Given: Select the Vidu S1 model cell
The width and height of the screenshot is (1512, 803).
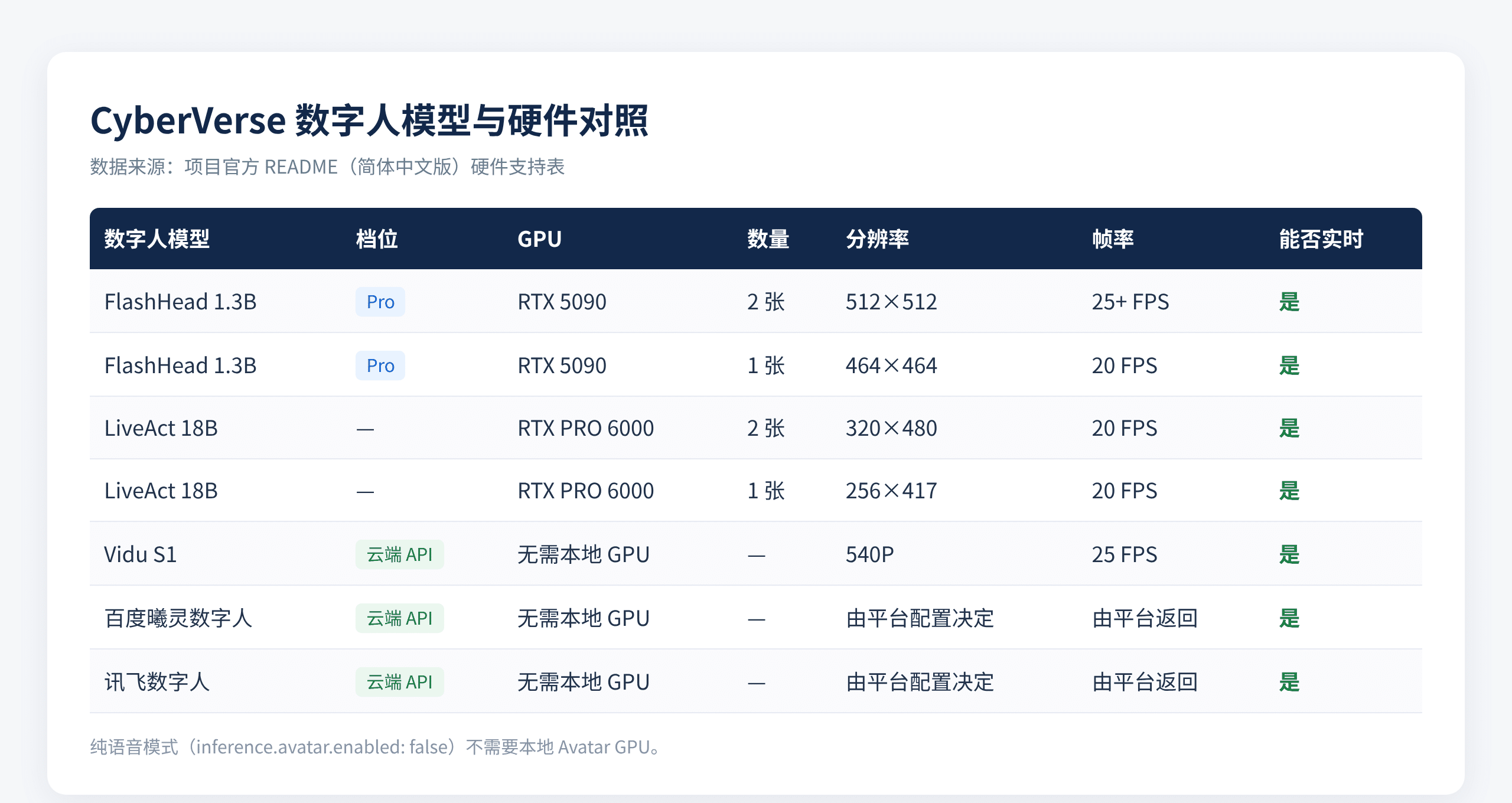Looking at the screenshot, I should 141,554.
